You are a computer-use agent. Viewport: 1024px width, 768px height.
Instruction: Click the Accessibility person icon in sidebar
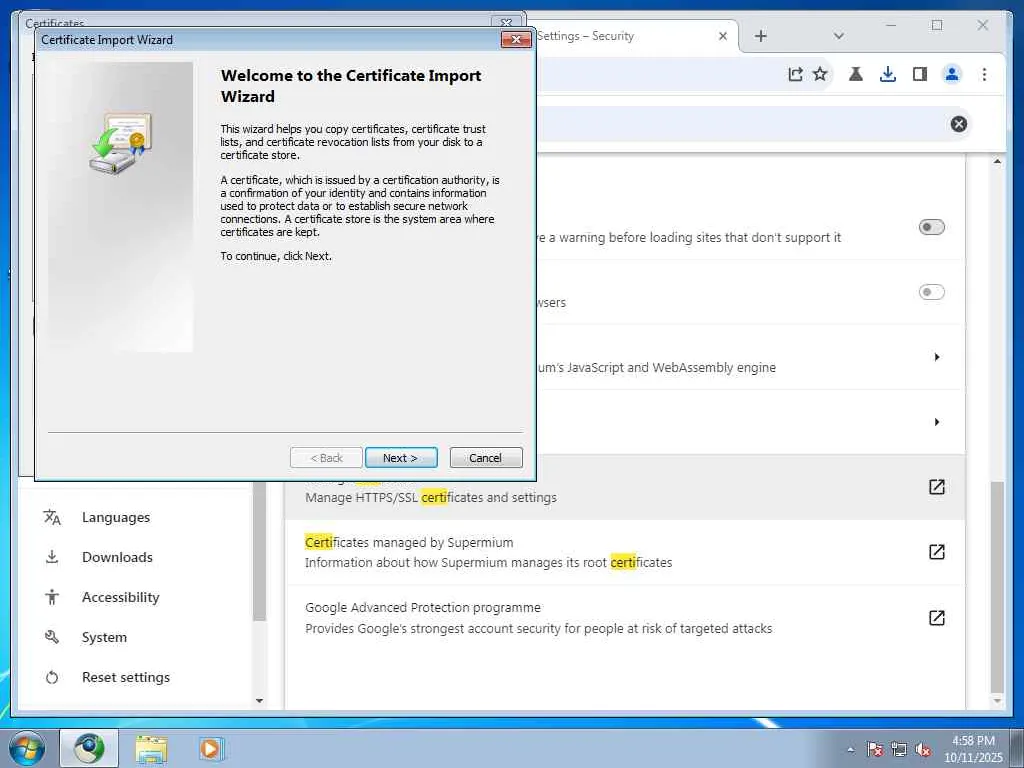[52, 597]
